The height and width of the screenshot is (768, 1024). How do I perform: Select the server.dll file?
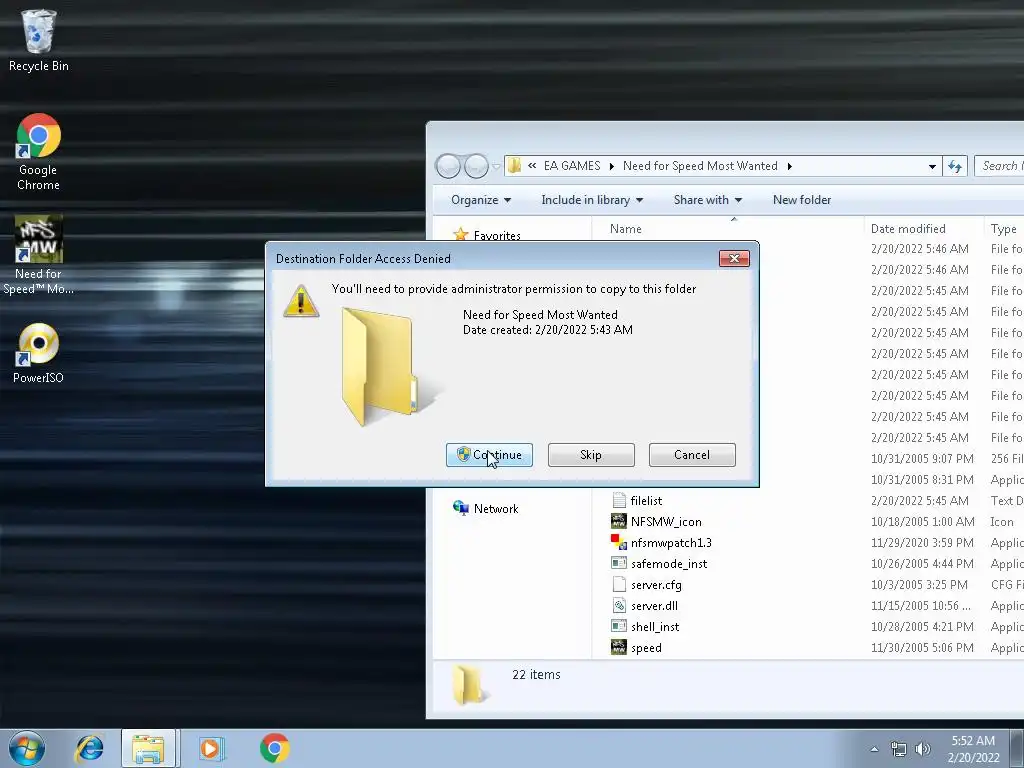point(654,605)
